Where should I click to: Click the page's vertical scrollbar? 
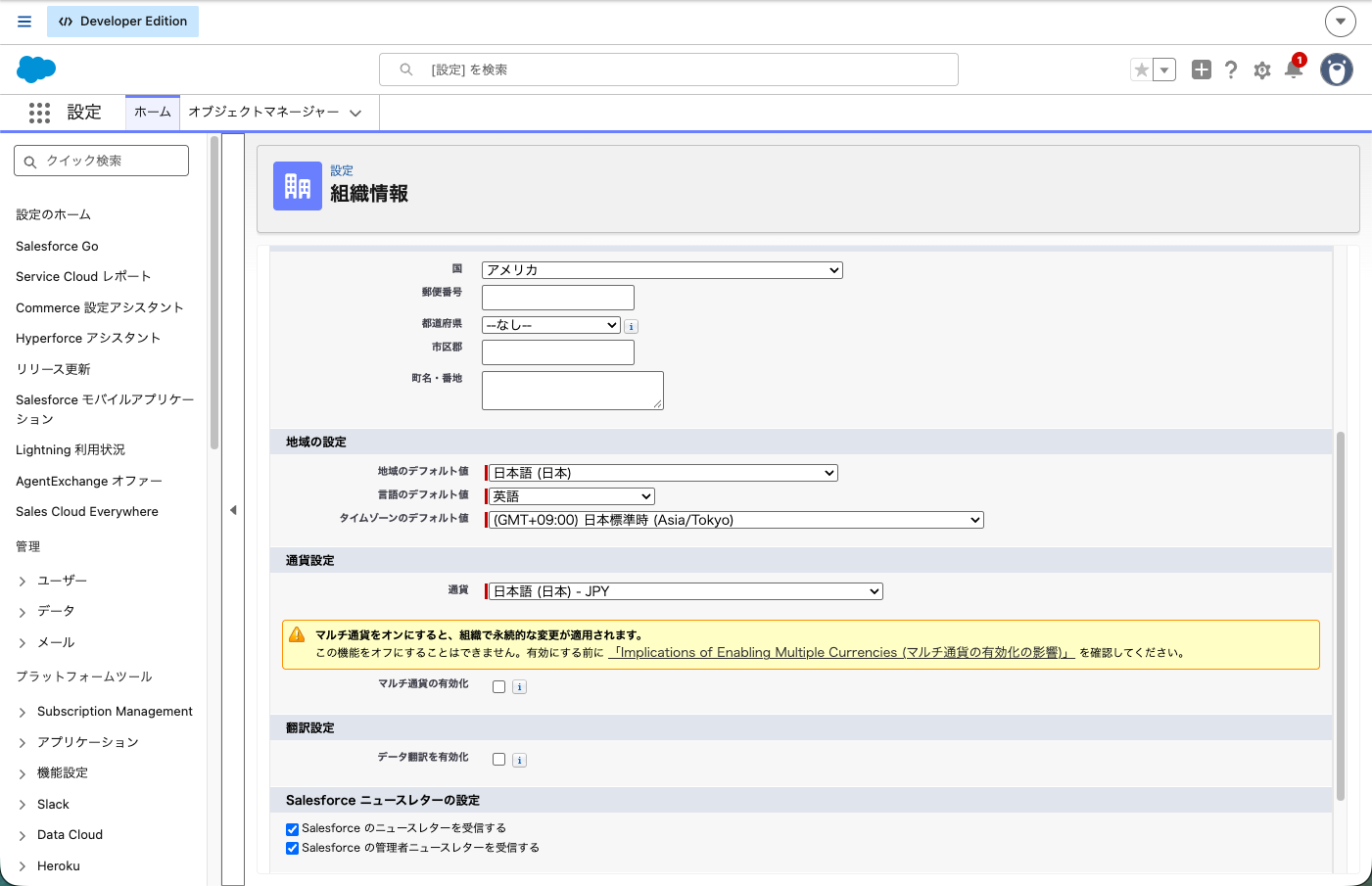coord(1341,616)
